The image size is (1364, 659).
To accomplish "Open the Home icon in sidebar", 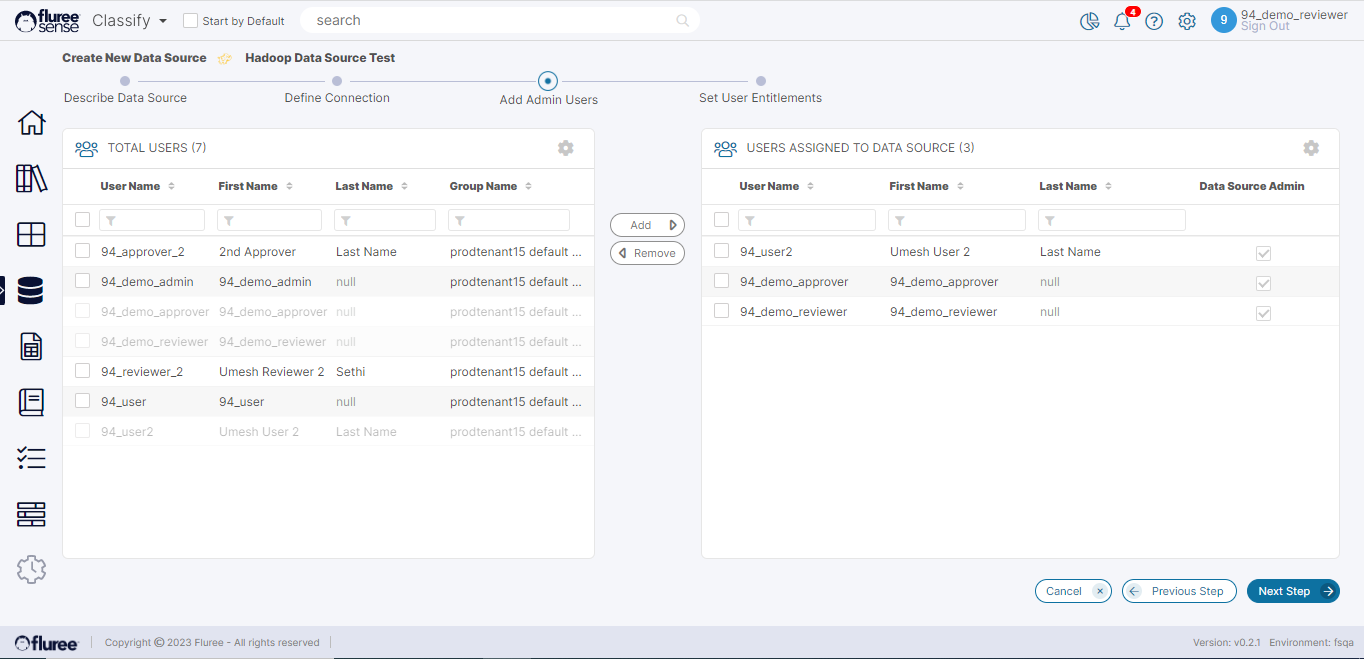I will pyautogui.click(x=31, y=123).
